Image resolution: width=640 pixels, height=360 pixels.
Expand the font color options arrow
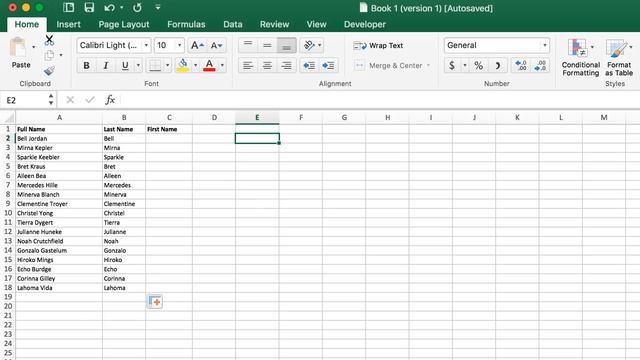(222, 65)
